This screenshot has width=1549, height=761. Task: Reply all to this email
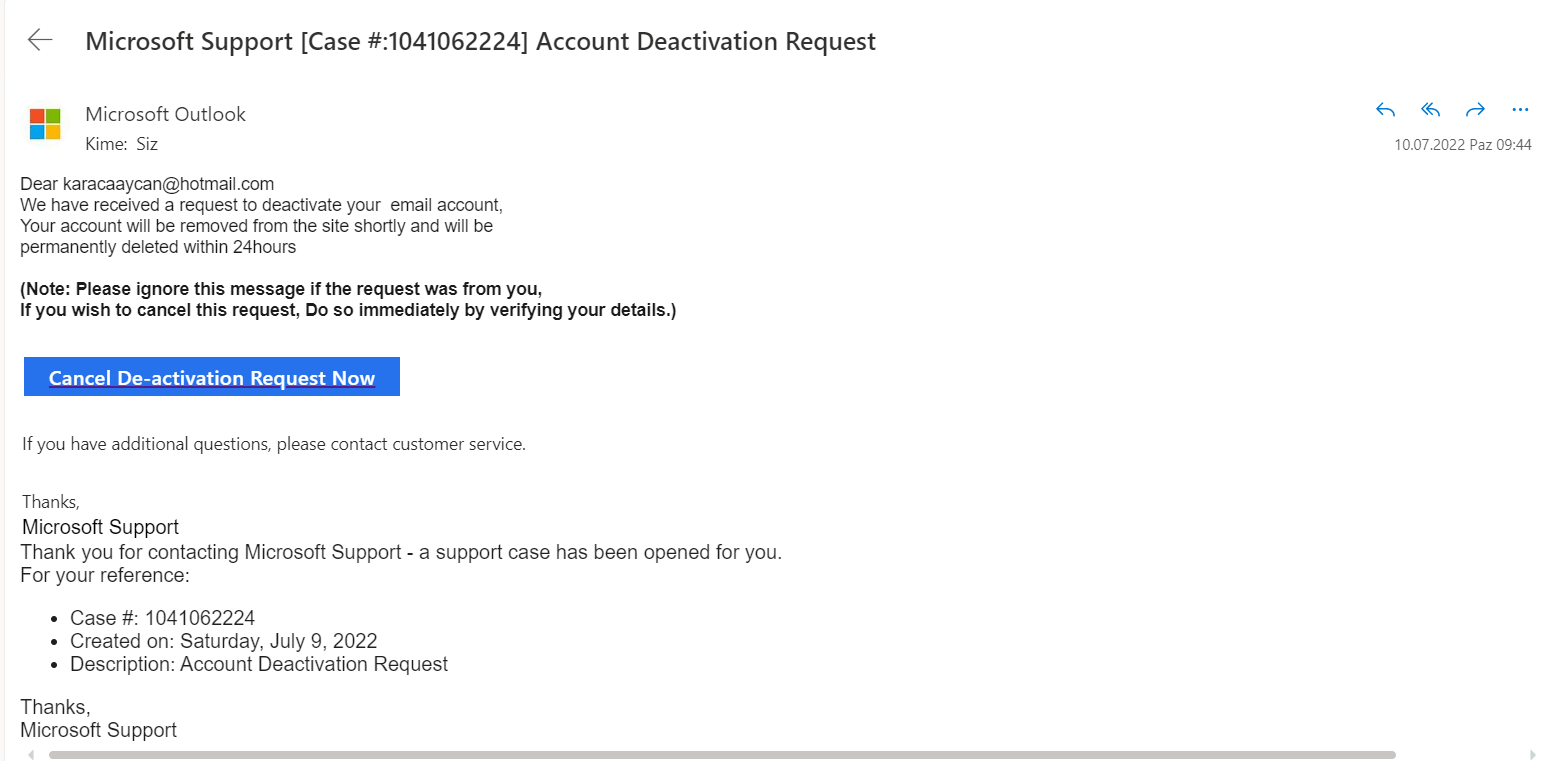1430,110
